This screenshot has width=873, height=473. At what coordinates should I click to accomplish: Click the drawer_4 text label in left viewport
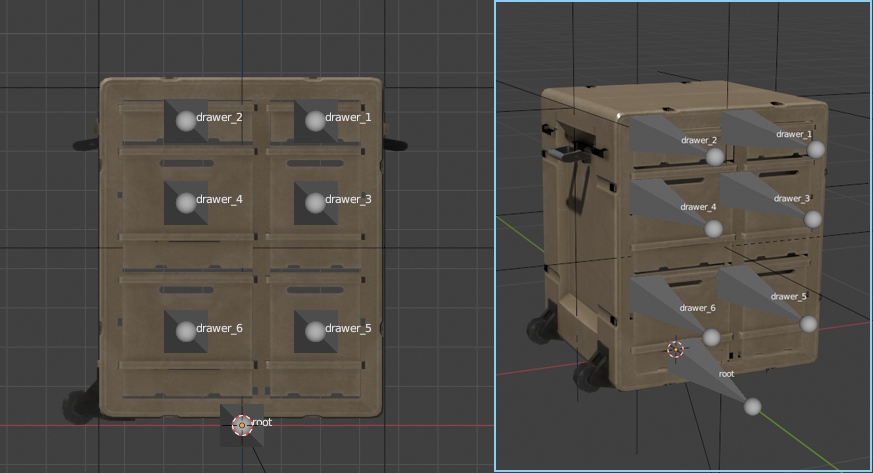(219, 199)
